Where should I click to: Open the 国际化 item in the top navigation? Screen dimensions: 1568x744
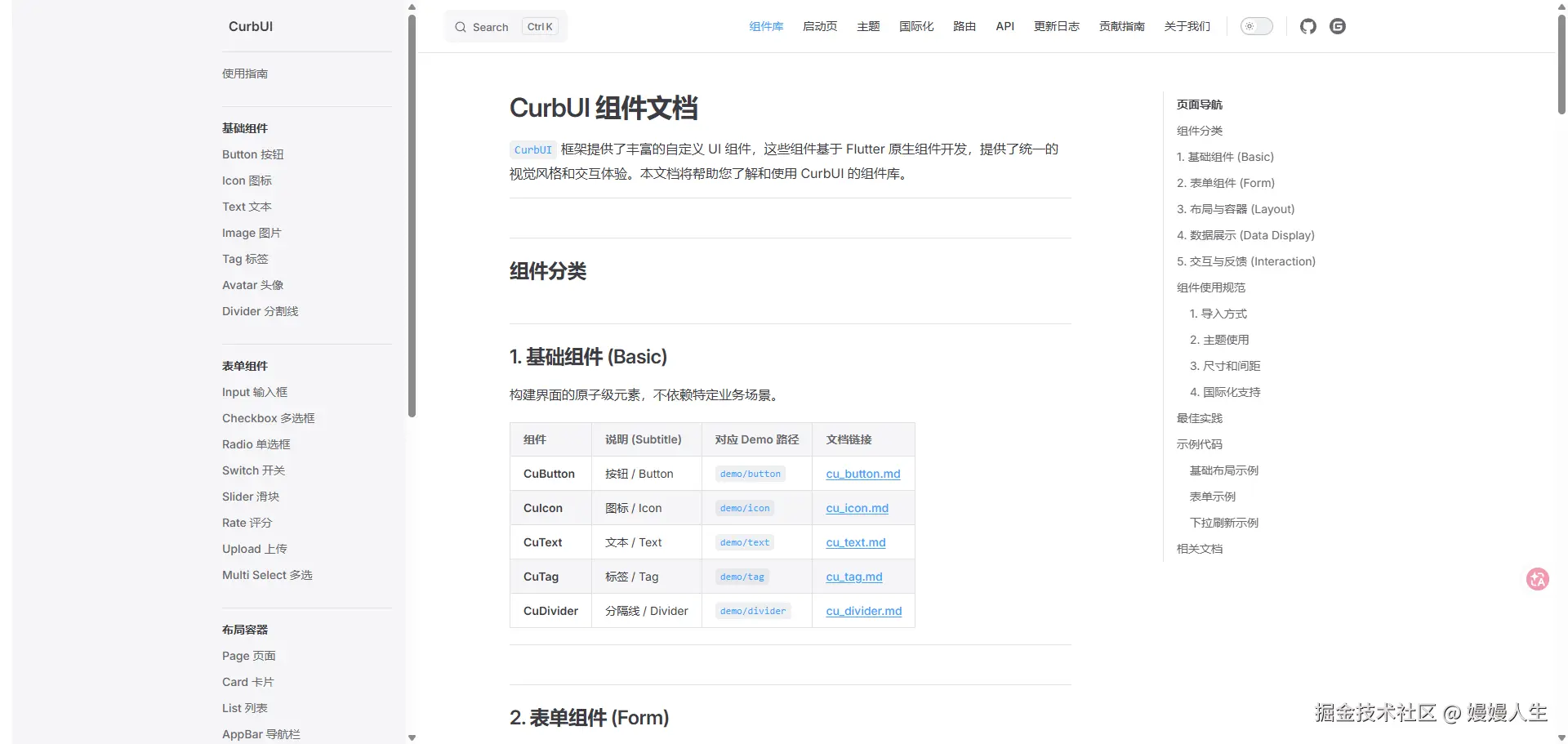[x=916, y=26]
